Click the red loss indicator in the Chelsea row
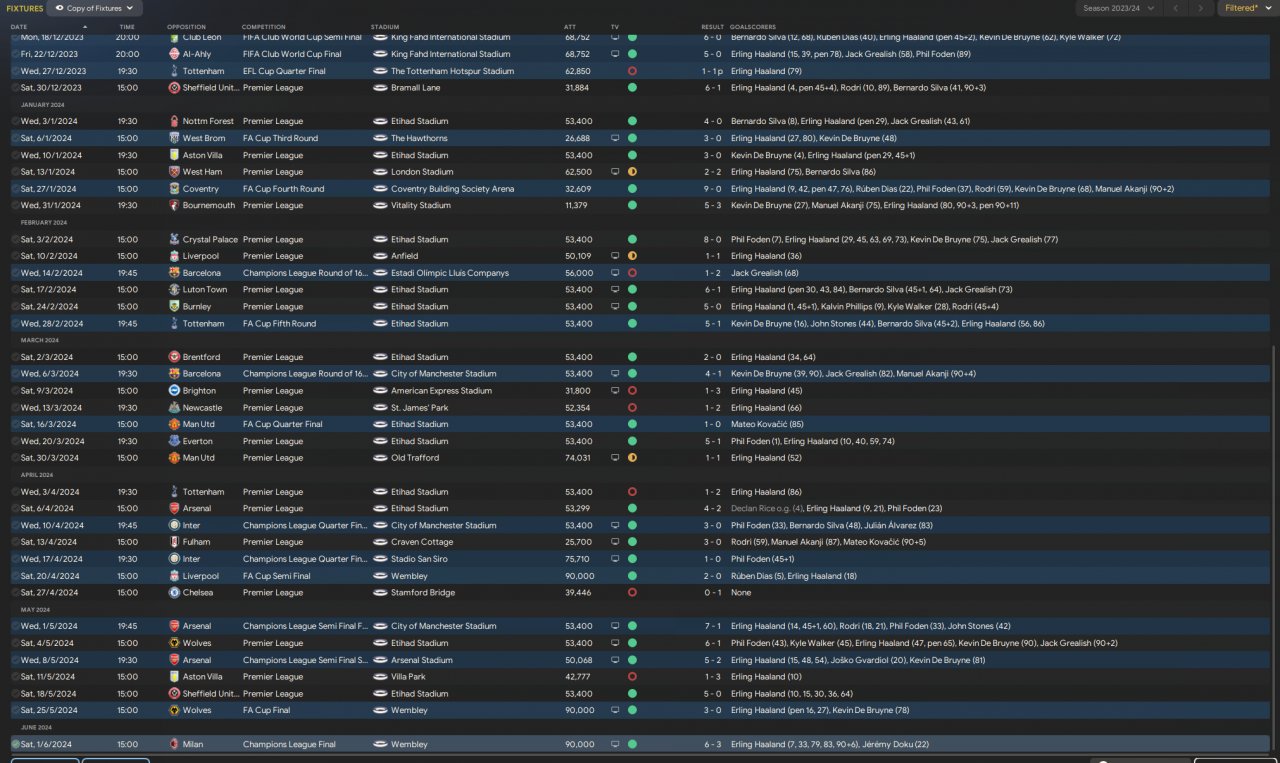The image size is (1280, 763). [x=632, y=592]
